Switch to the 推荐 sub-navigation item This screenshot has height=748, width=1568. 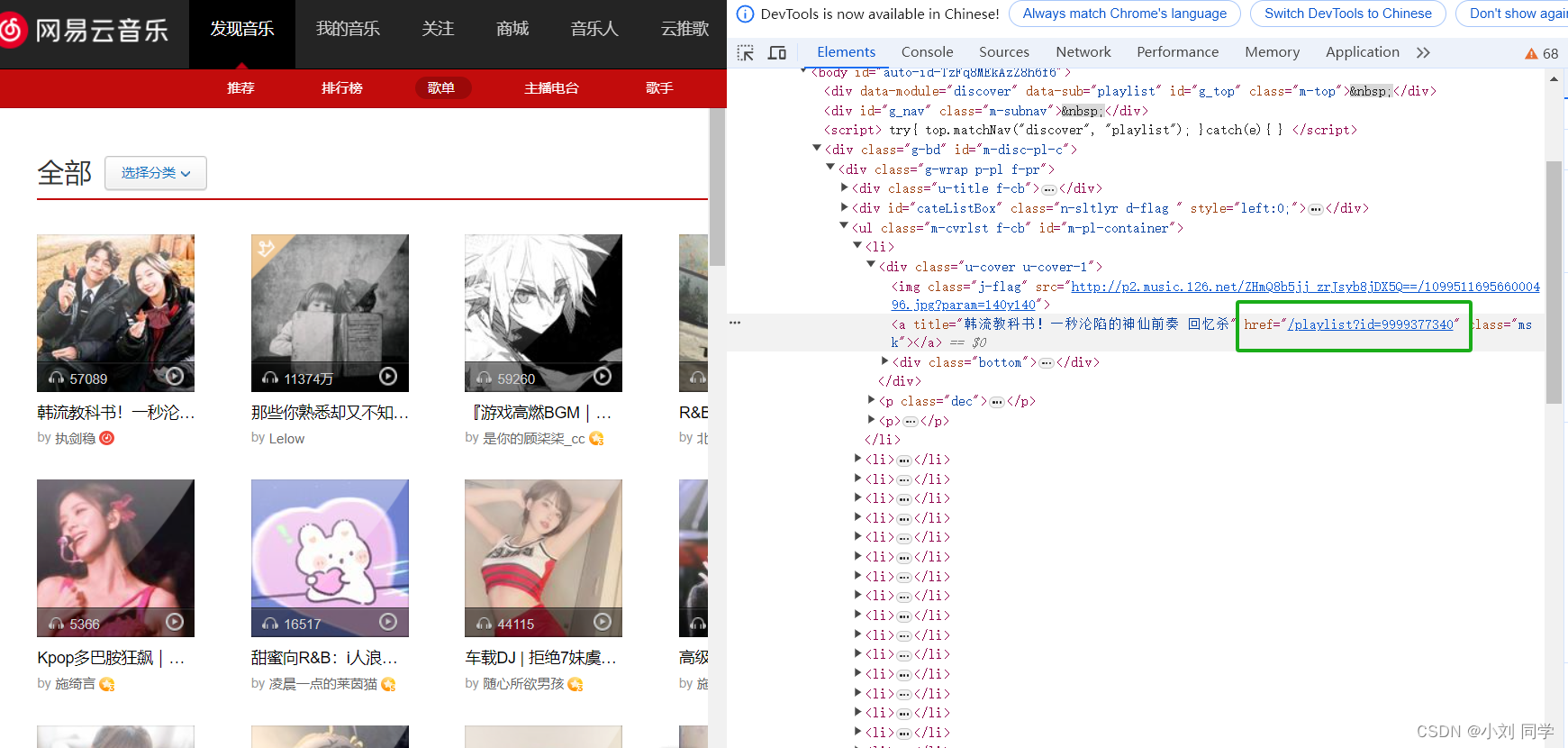240,88
